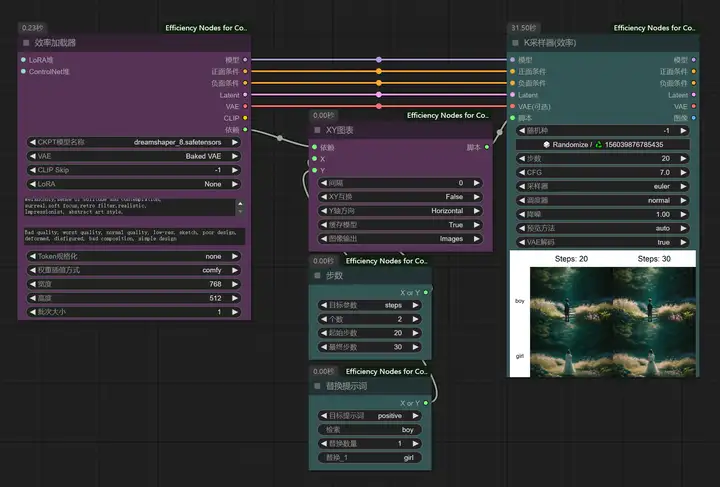Click the green recycle icon before the seed number

point(599,145)
